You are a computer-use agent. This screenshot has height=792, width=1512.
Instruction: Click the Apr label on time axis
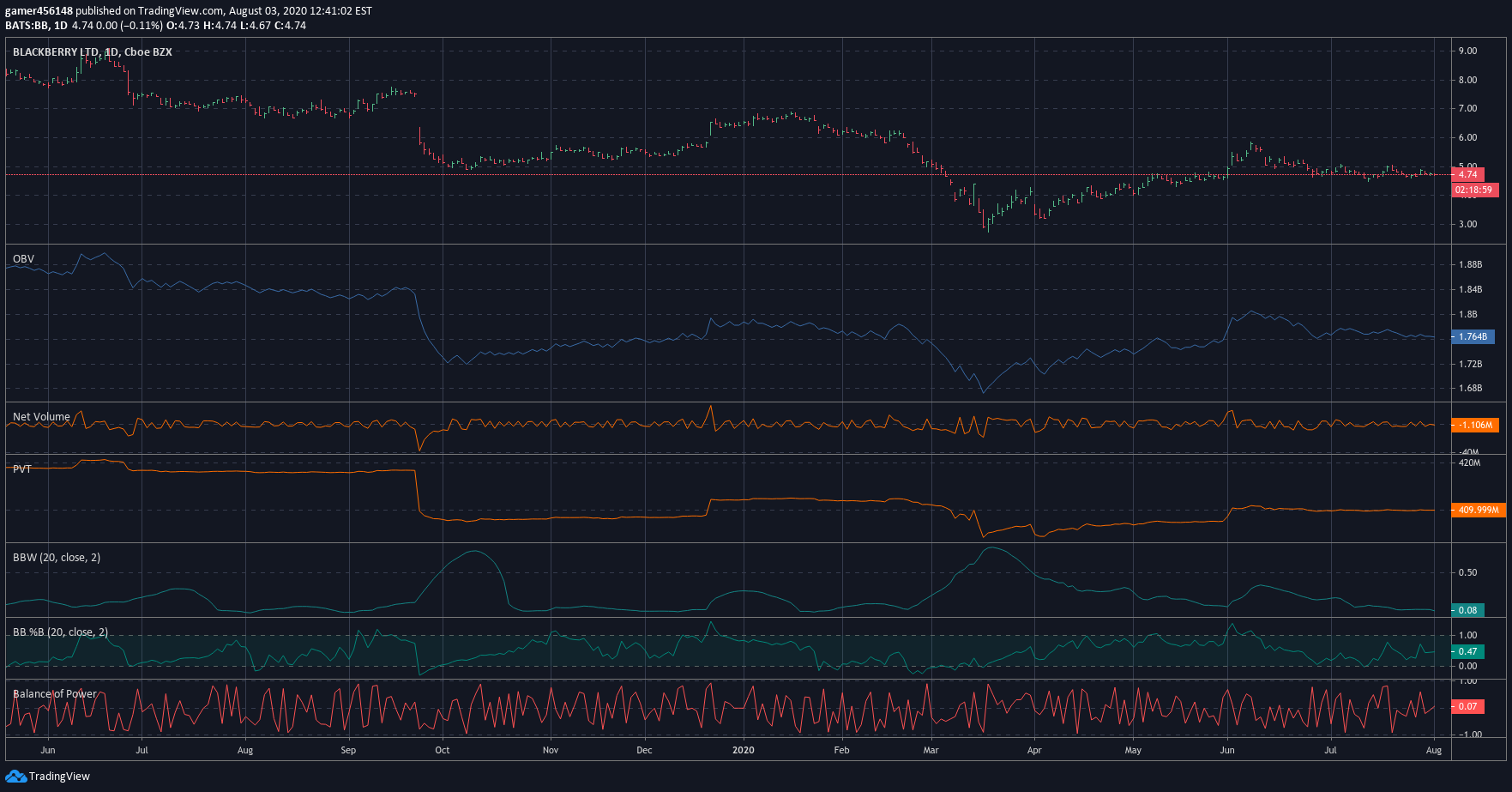click(x=1034, y=750)
